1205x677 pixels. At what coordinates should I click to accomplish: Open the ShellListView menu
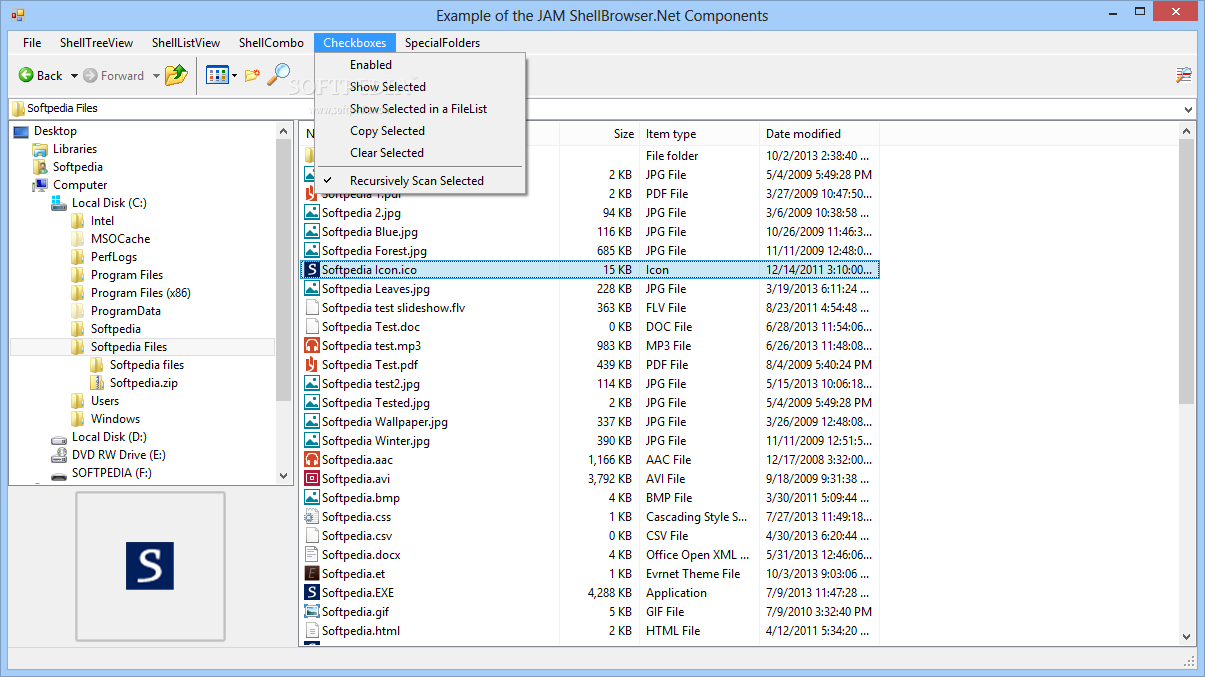coord(186,43)
